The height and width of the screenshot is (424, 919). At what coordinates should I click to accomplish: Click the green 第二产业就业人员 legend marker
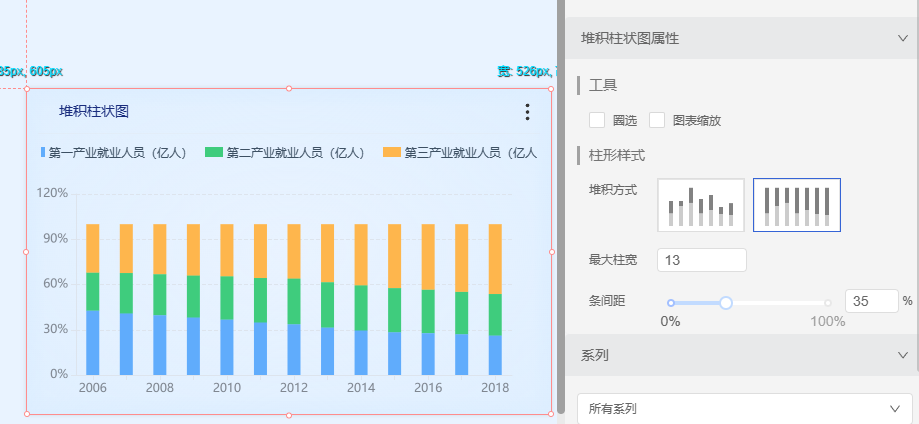tap(214, 153)
